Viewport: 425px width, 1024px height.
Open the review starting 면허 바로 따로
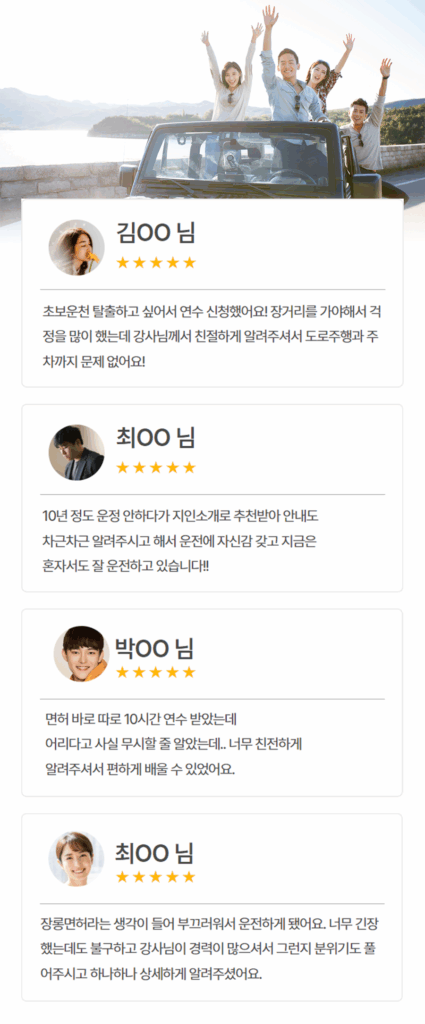coord(173,744)
